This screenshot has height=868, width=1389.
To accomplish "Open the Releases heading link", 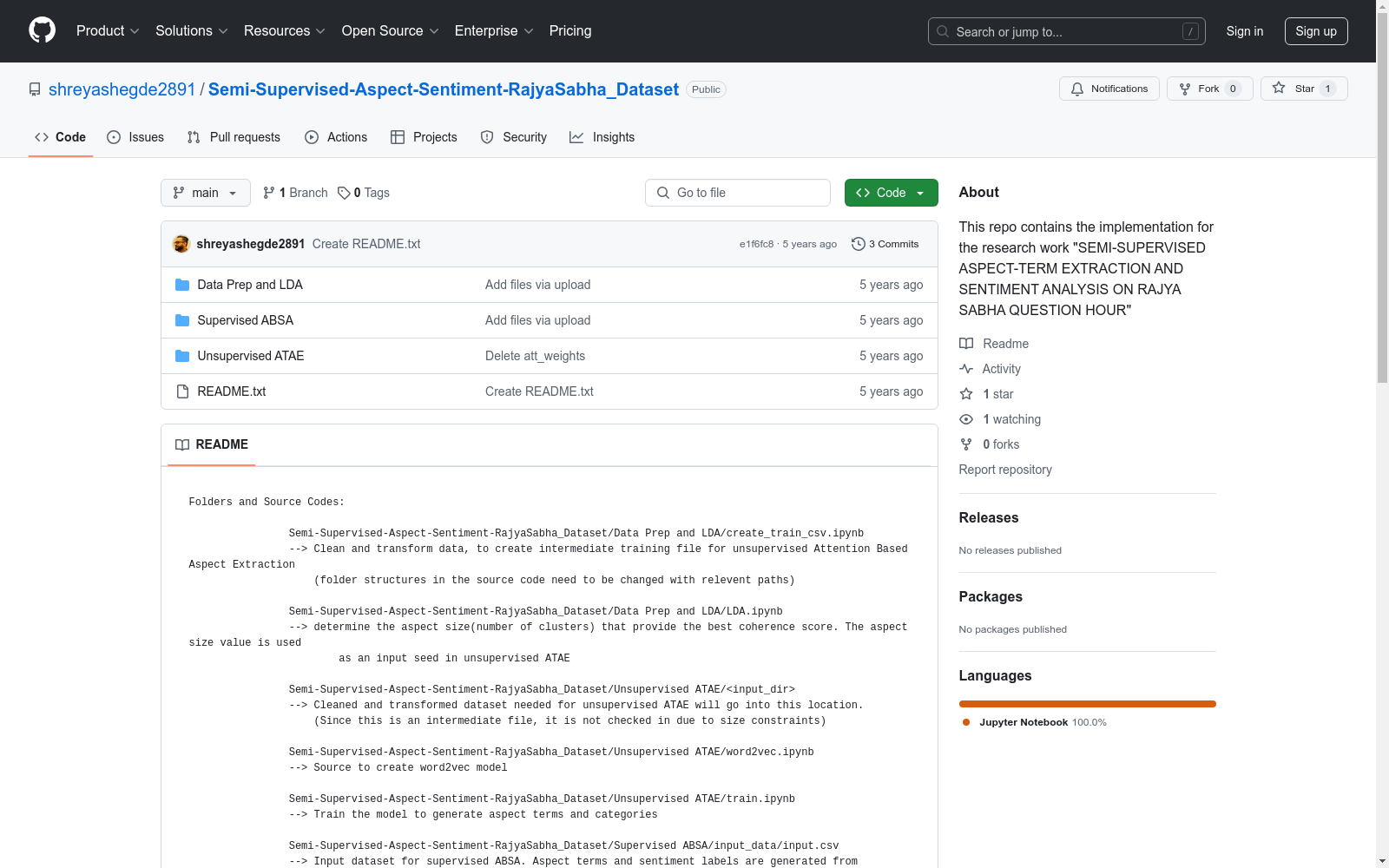I will click(x=989, y=517).
